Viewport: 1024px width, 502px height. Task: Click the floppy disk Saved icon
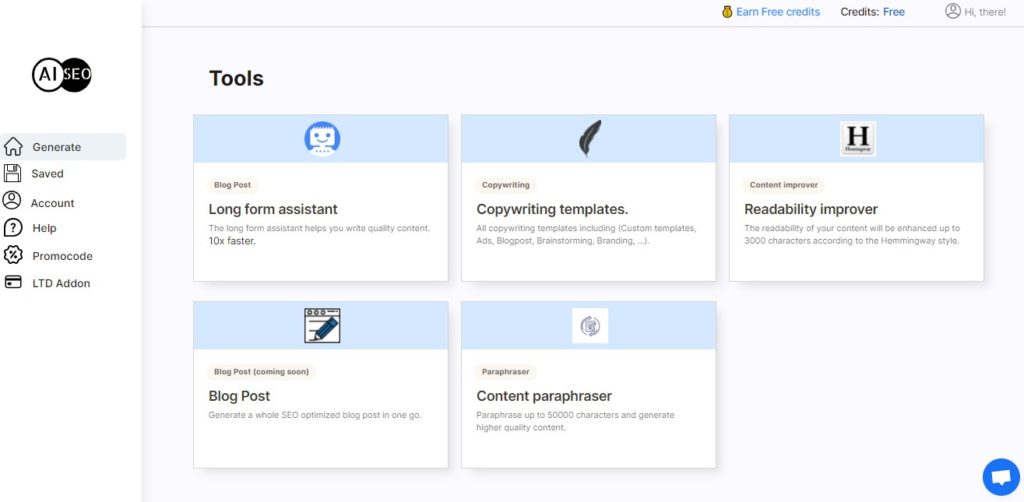pyautogui.click(x=12, y=173)
